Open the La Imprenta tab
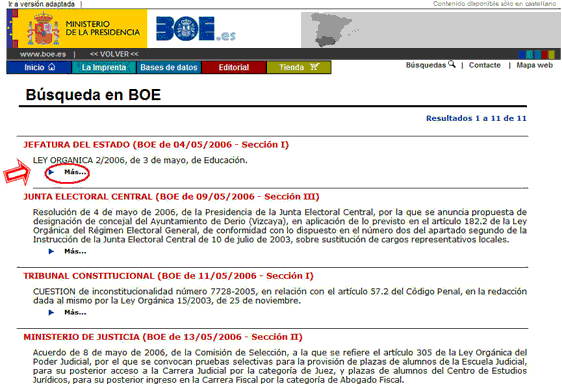Image resolution: width=562 pixels, height=384 pixels. click(x=104, y=67)
